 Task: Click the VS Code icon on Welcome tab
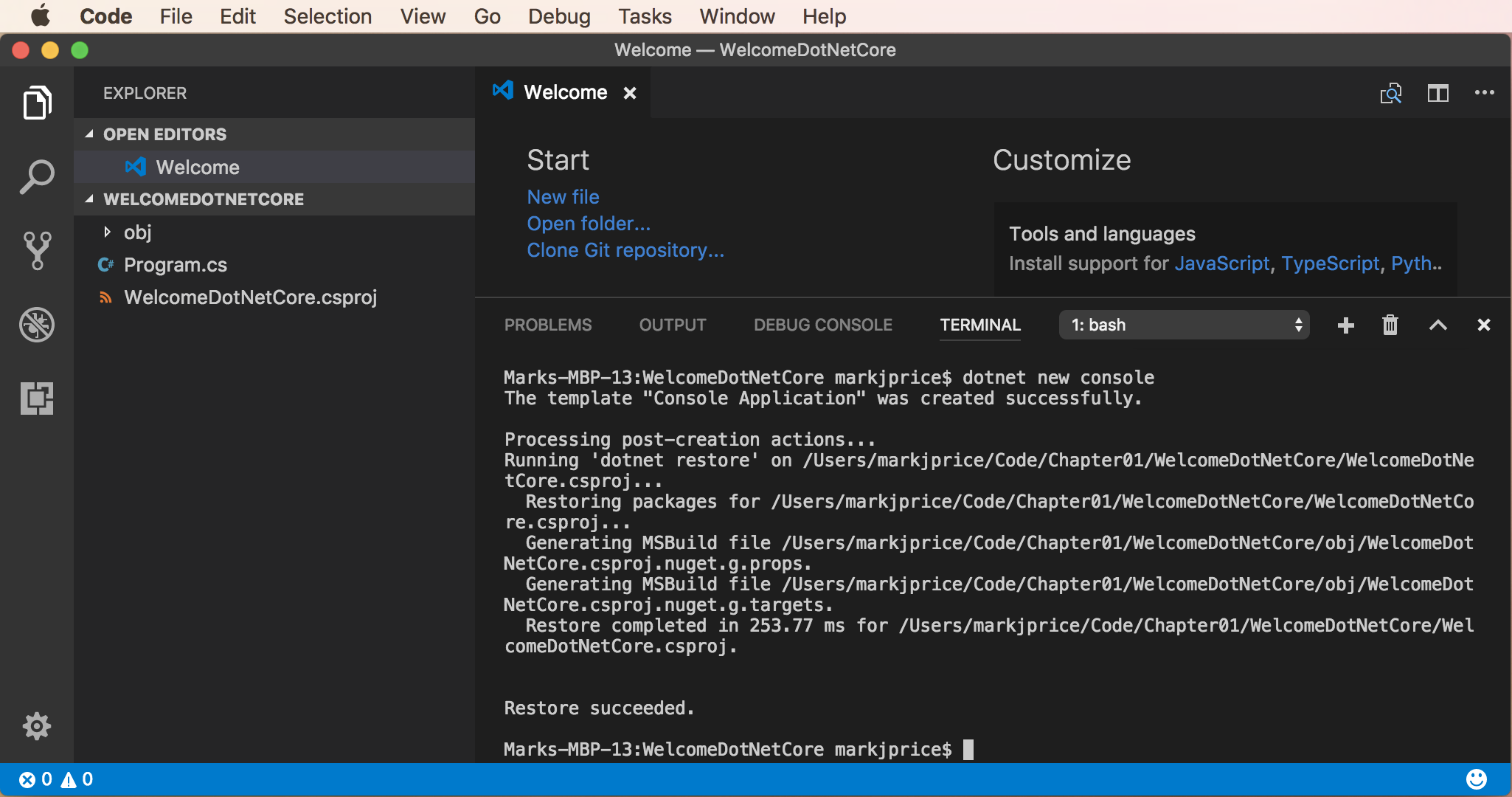click(x=503, y=91)
